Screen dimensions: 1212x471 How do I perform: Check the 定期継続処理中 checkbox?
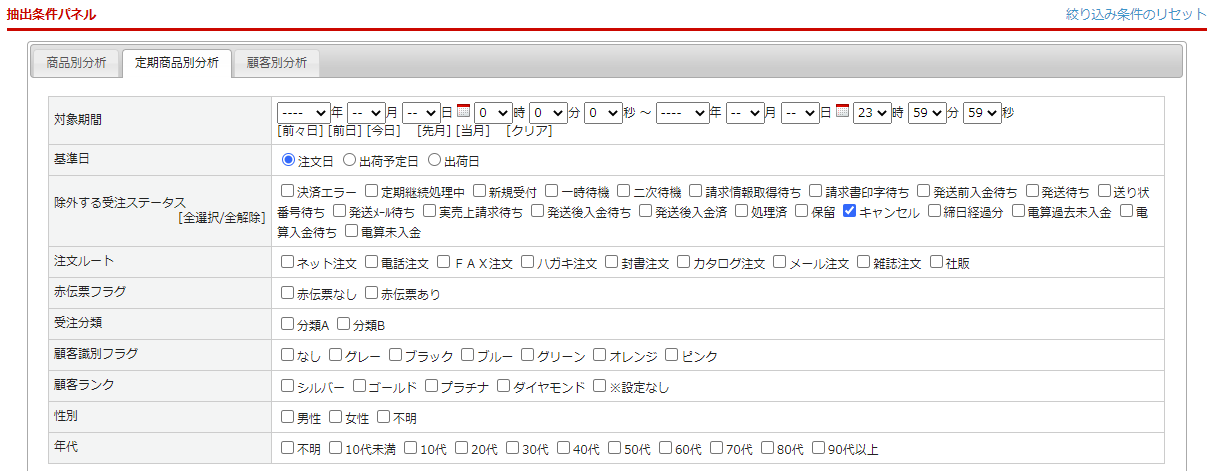[372, 190]
